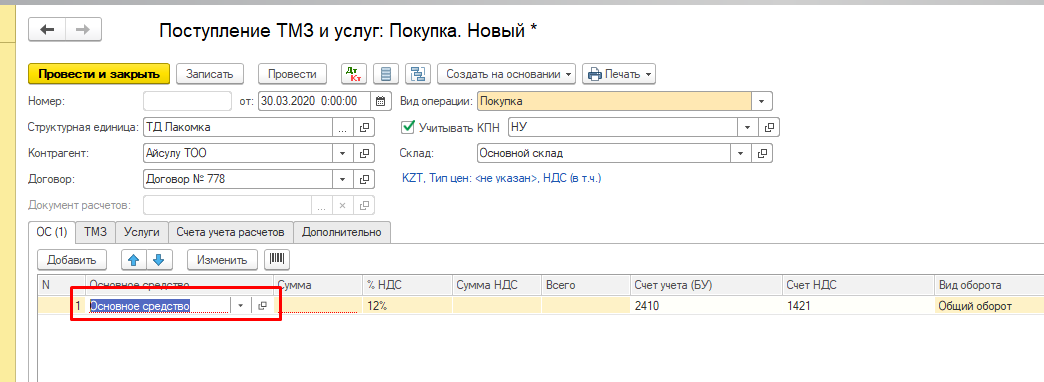Image resolution: width=1044 pixels, height=382 pixels.
Task: Click the Провести и закрыть button
Action: [99, 74]
